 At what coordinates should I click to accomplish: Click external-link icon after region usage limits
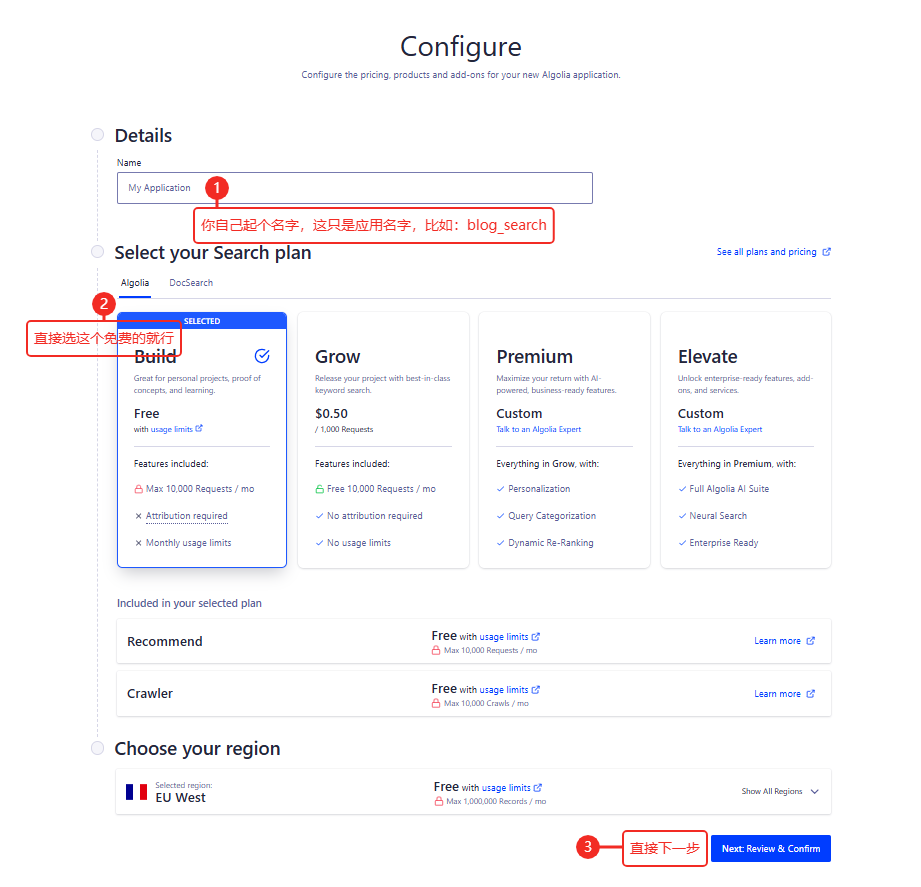click(538, 788)
